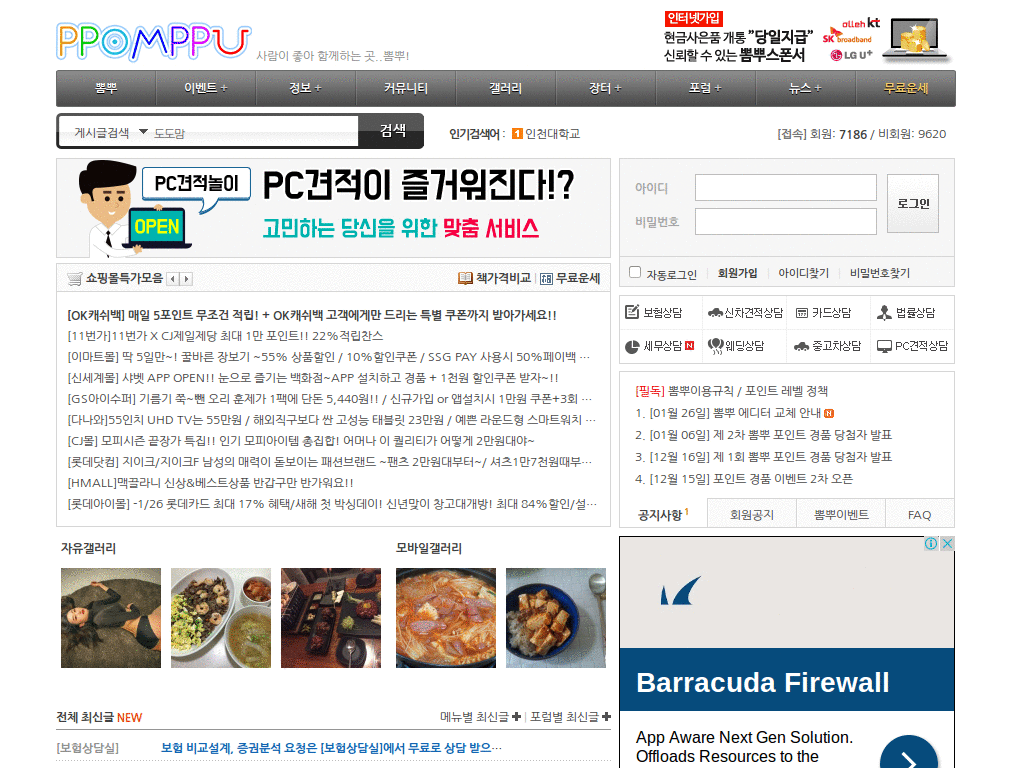
Task: Click the 자유갤러리 section heading
Action: (x=88, y=548)
